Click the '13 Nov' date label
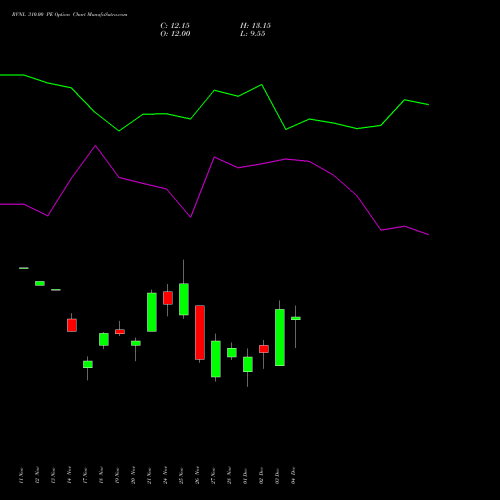 [53, 475]
